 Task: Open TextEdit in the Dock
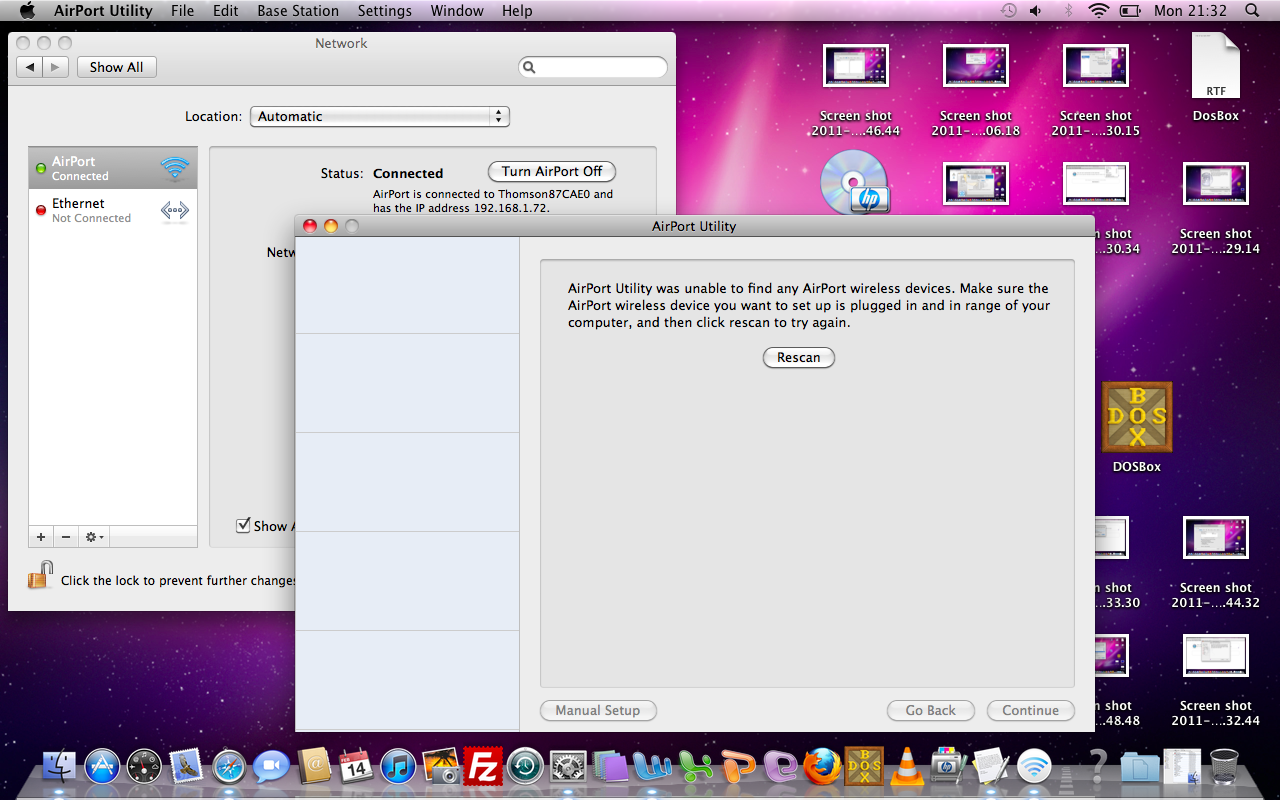tap(992, 767)
